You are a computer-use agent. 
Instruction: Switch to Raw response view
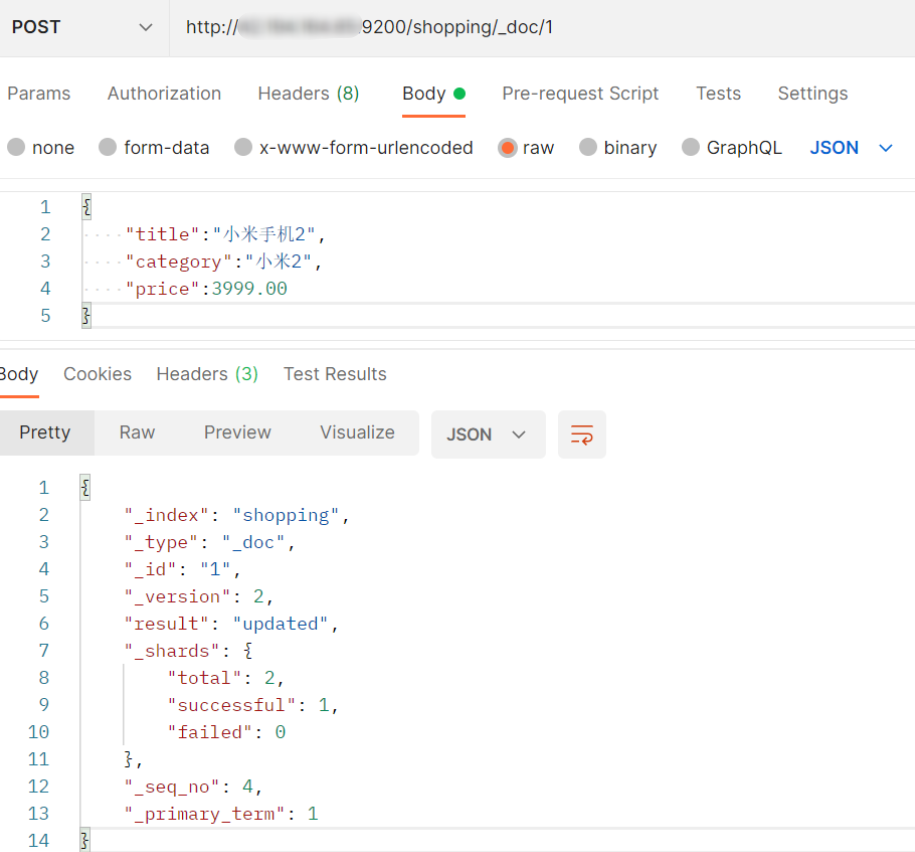pos(137,433)
